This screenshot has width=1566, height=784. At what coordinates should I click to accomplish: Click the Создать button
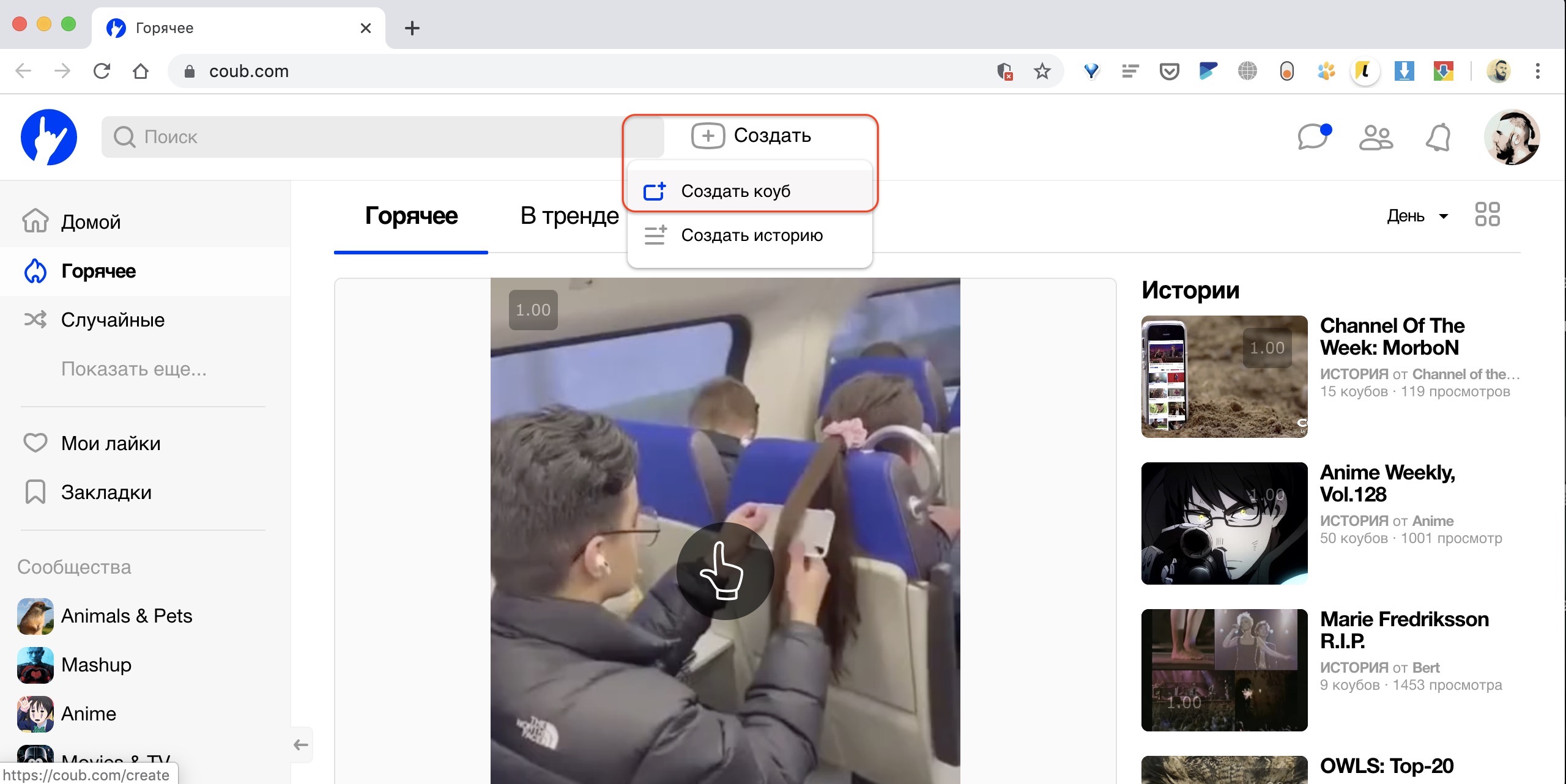coord(752,136)
